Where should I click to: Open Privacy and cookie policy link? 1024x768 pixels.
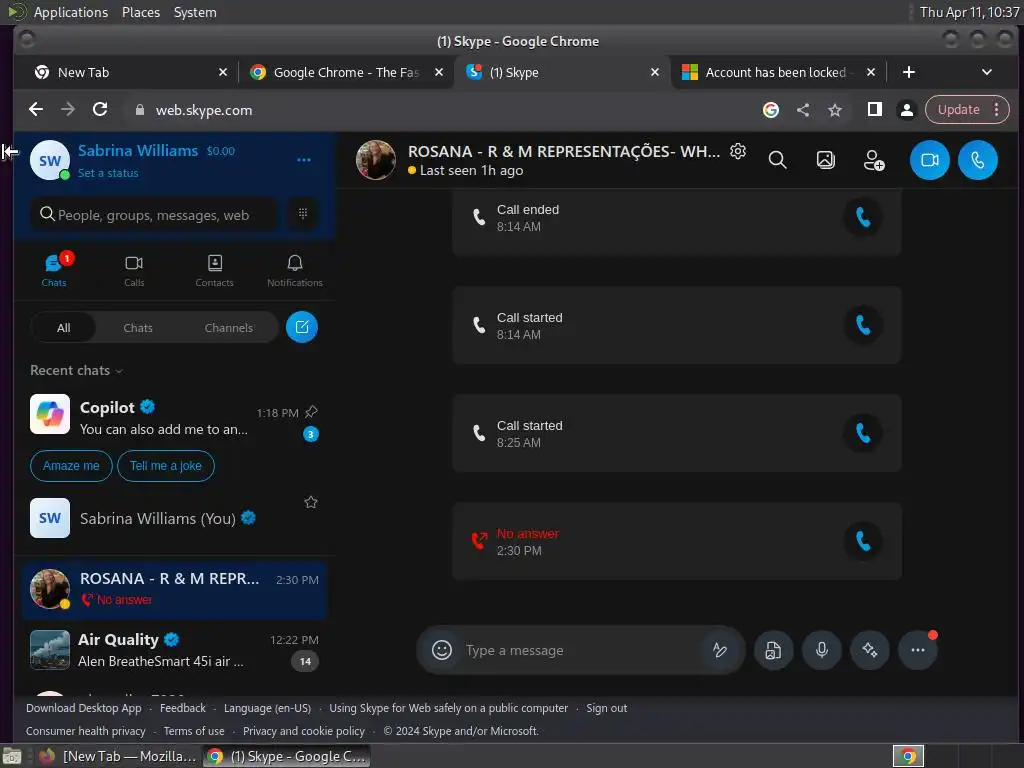pyautogui.click(x=304, y=731)
